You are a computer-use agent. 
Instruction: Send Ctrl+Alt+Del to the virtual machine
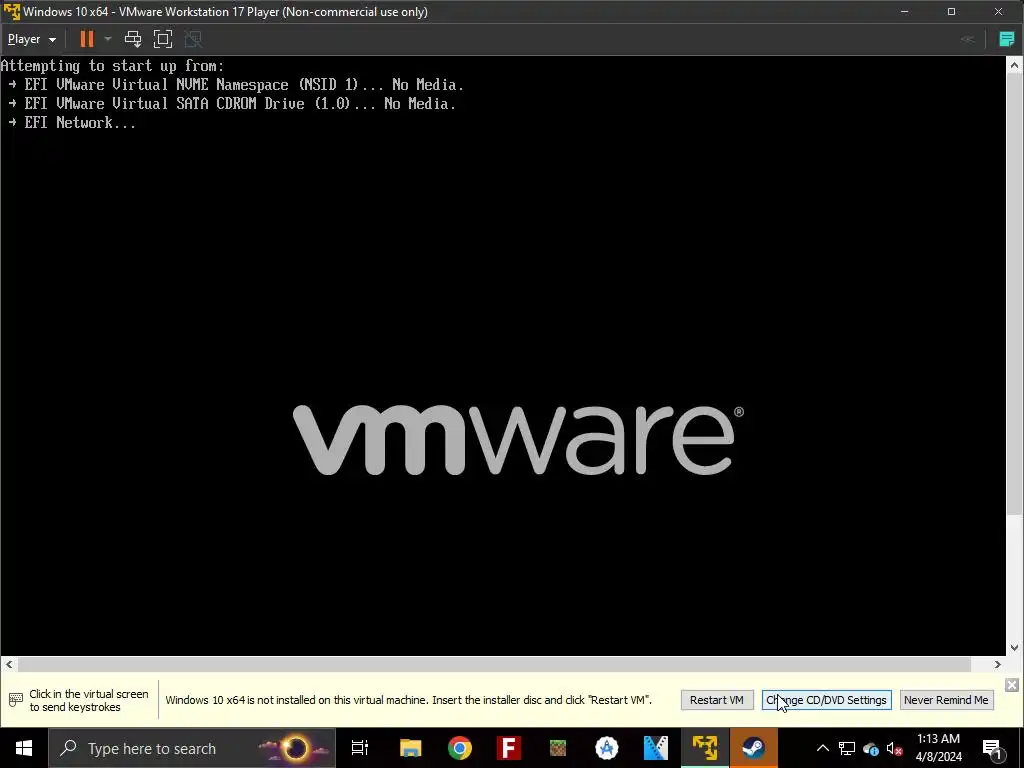(x=133, y=39)
